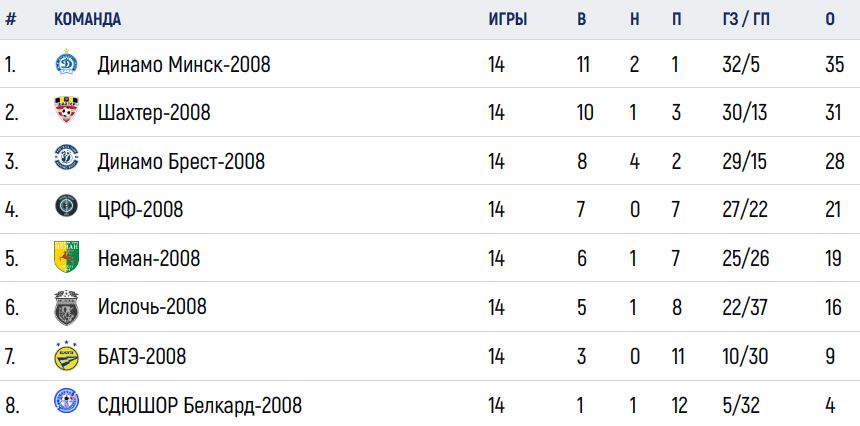This screenshot has height=426, width=860.
Task: Open the Динамо Минск-2008 team link
Action: pos(184,65)
